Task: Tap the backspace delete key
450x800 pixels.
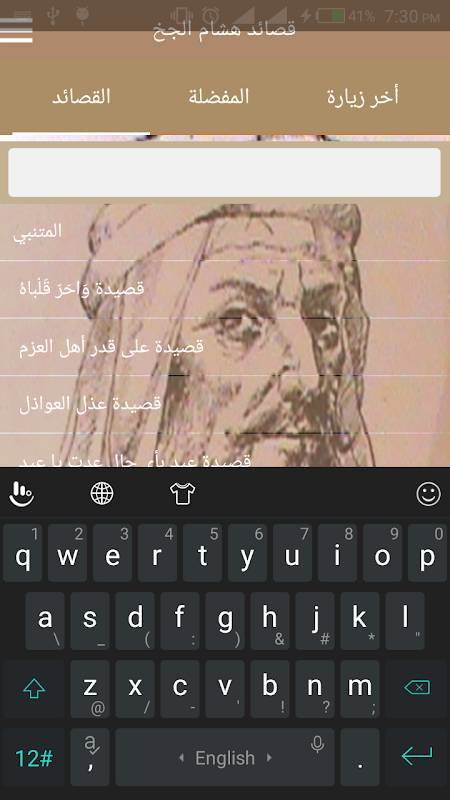Action: click(417, 688)
